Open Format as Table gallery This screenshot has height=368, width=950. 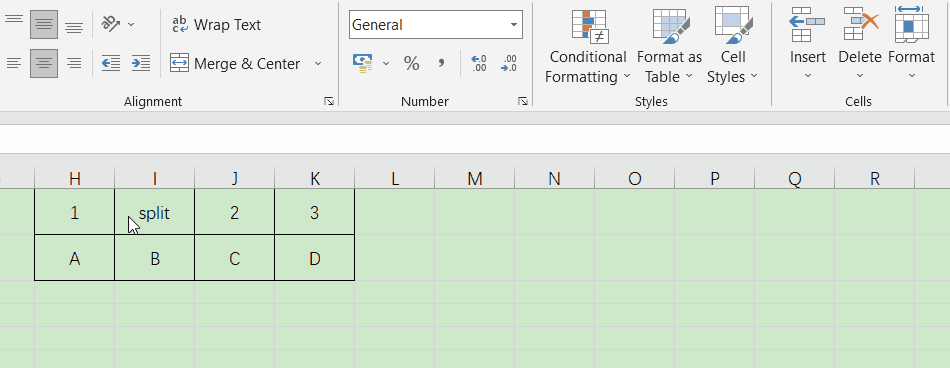[x=669, y=46]
